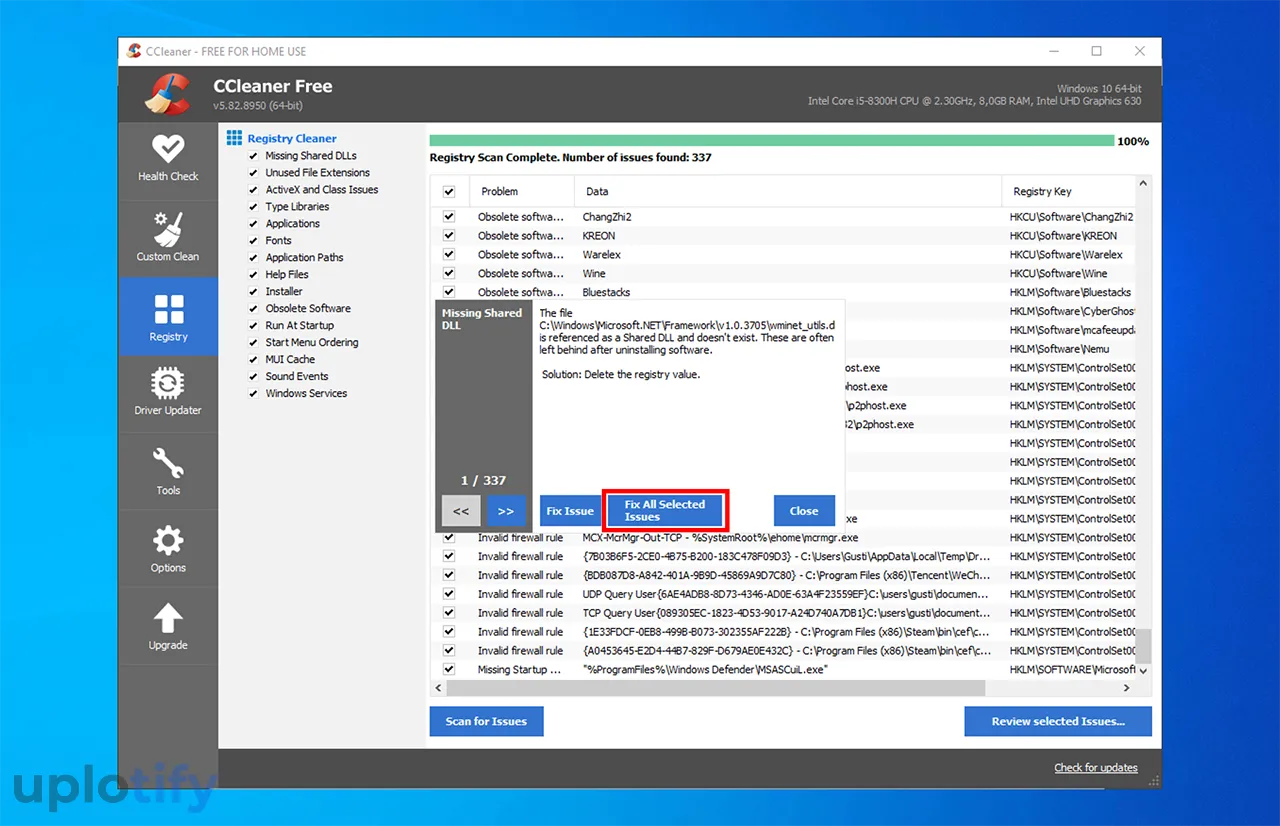This screenshot has height=826, width=1280.
Task: Open the Custom Clean section
Action: tap(168, 238)
